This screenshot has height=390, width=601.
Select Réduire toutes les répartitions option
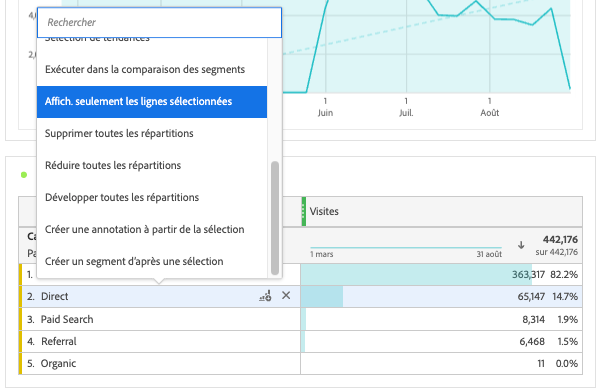point(152,166)
